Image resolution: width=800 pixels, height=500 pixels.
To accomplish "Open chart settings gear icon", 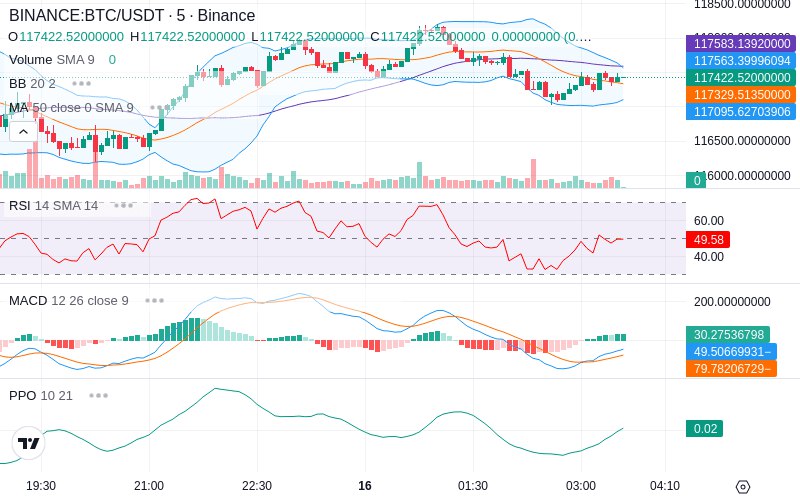I will pyautogui.click(x=743, y=487).
